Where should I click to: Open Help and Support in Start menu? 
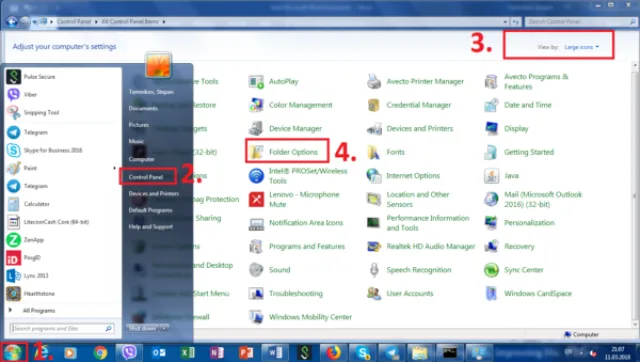click(x=151, y=227)
